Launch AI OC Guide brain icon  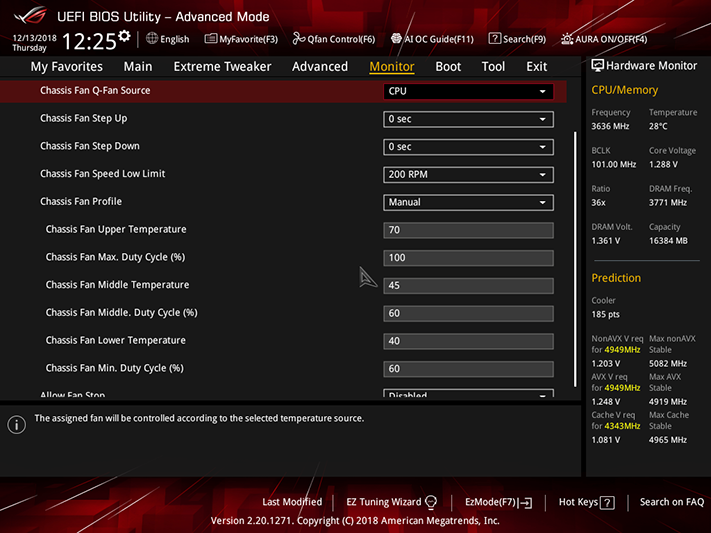396,39
